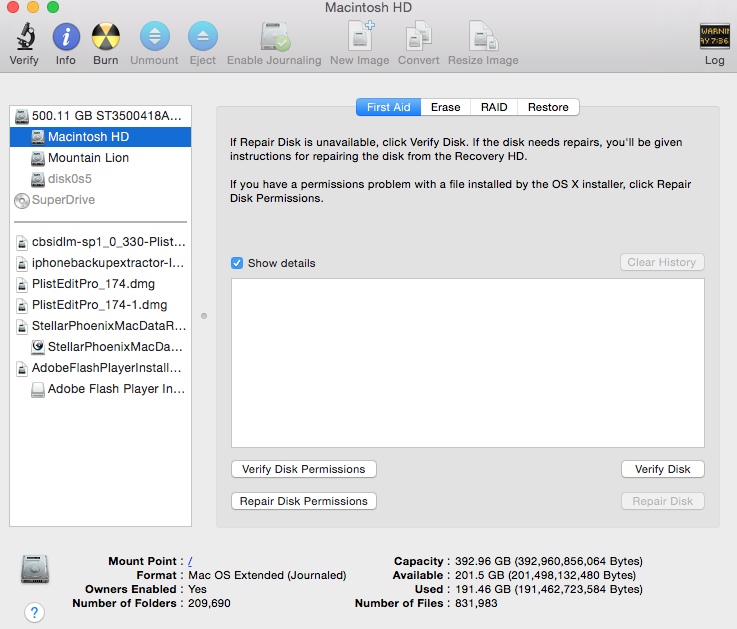Click the Clear History button
This screenshot has height=629, width=737.
[x=662, y=262]
